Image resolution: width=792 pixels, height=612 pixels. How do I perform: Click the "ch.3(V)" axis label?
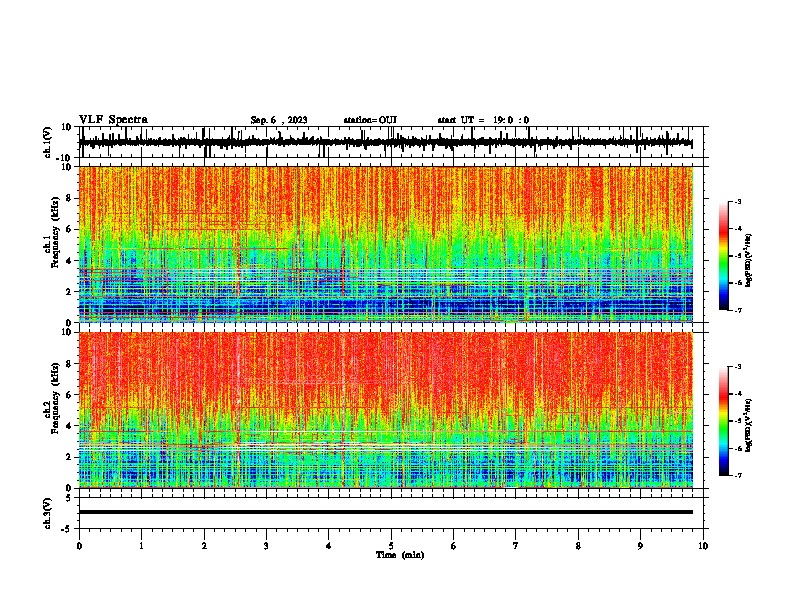pos(47,513)
